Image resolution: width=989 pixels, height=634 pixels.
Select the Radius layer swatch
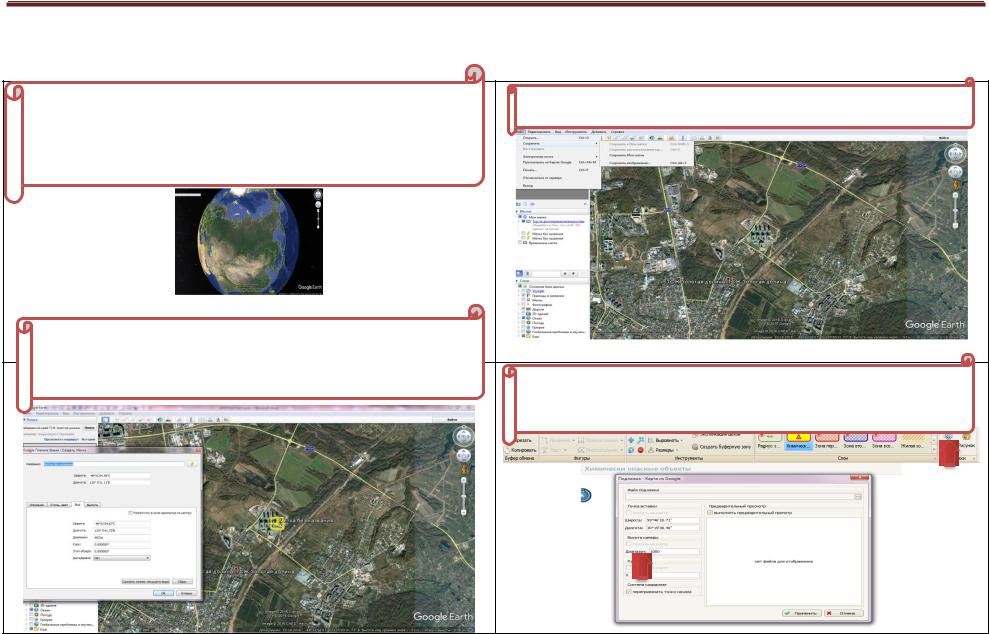[x=770, y=440]
